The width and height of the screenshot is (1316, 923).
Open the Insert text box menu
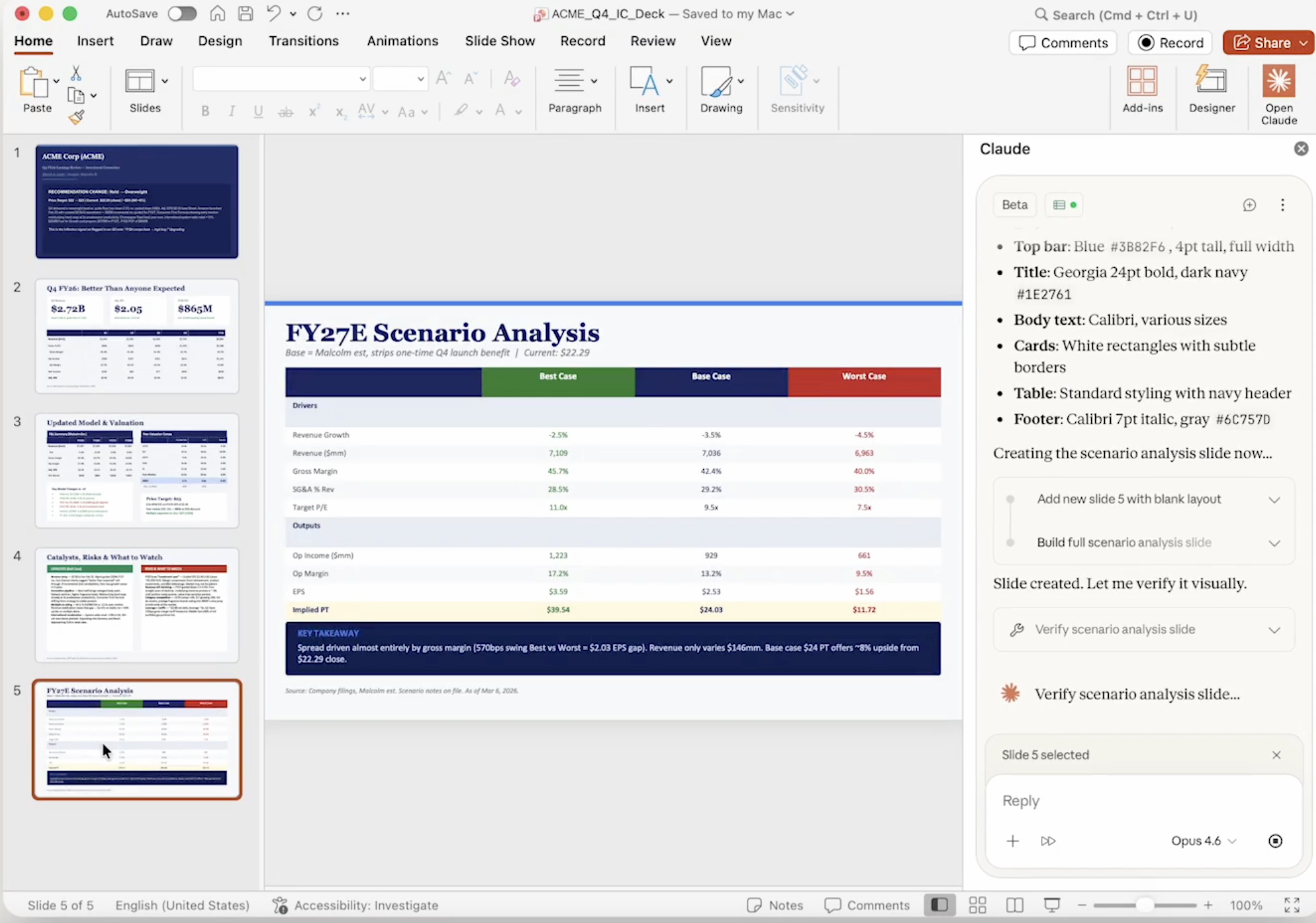click(650, 90)
